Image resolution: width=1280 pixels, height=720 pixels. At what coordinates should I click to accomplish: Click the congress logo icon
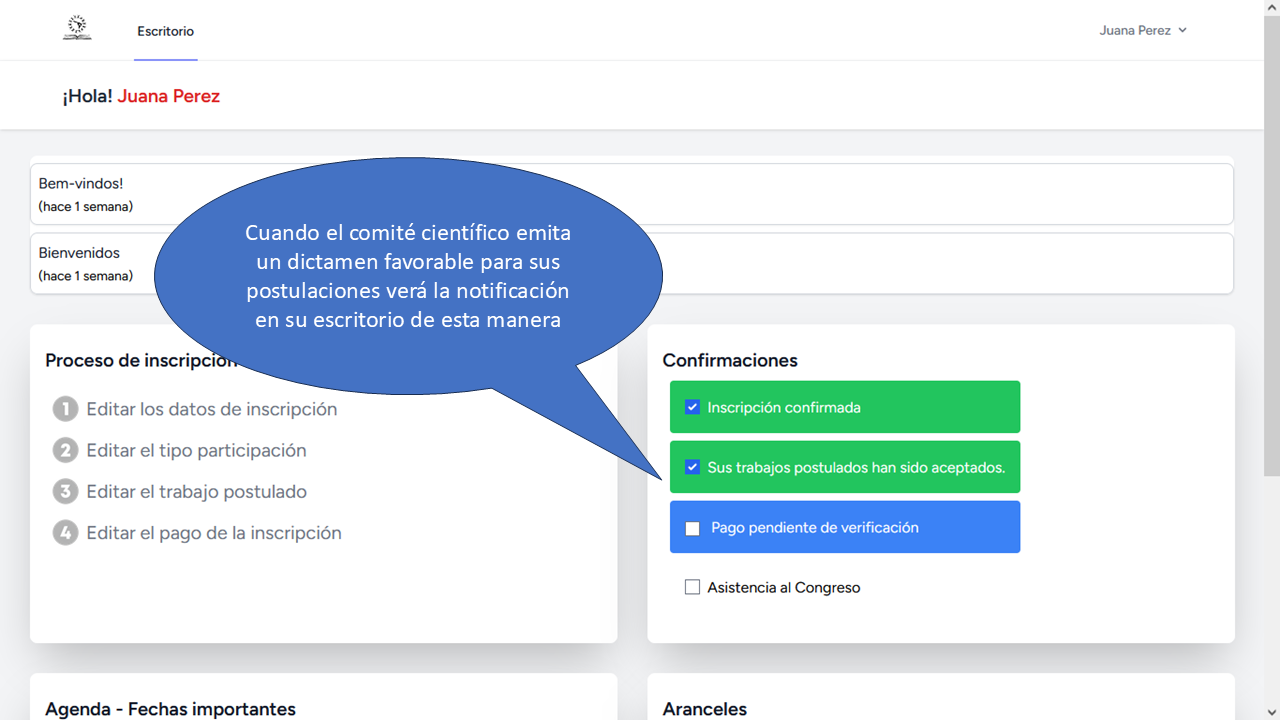(x=77, y=29)
